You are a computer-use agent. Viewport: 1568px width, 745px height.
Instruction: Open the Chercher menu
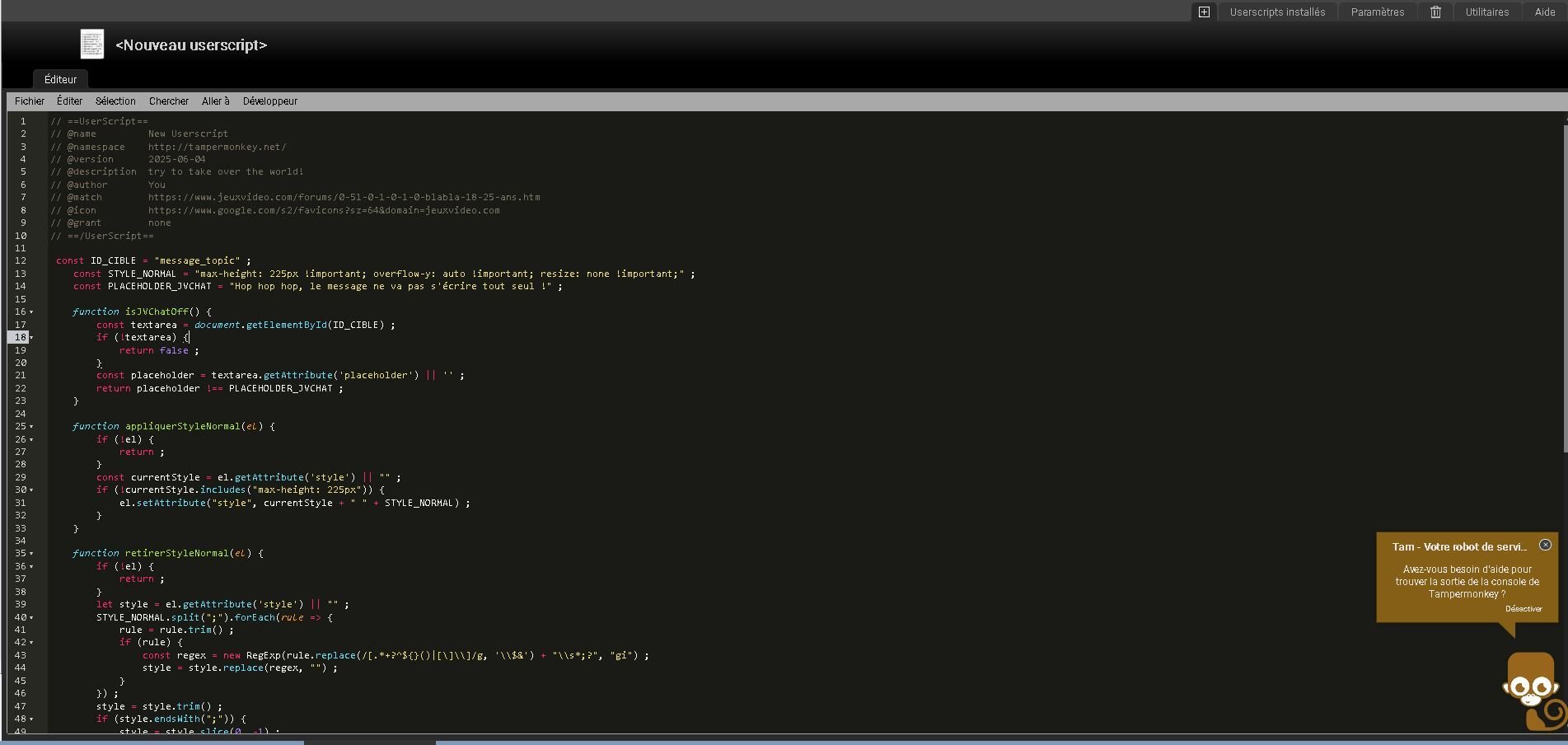169,101
